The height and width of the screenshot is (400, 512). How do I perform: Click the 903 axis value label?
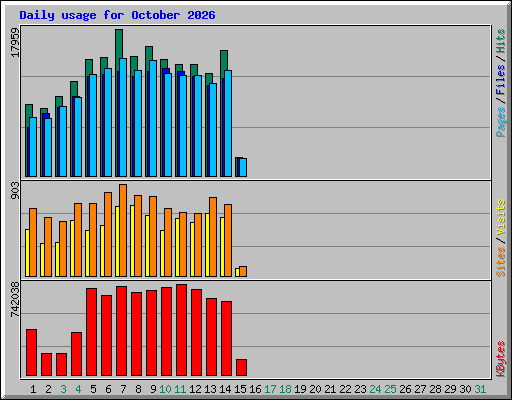tap(15, 191)
